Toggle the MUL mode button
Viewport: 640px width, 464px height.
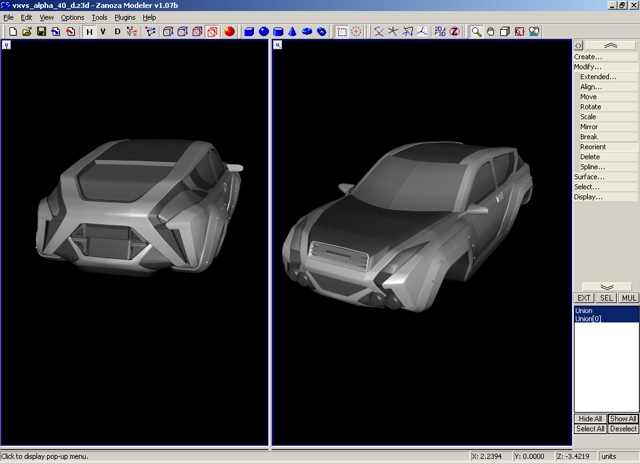click(x=628, y=298)
